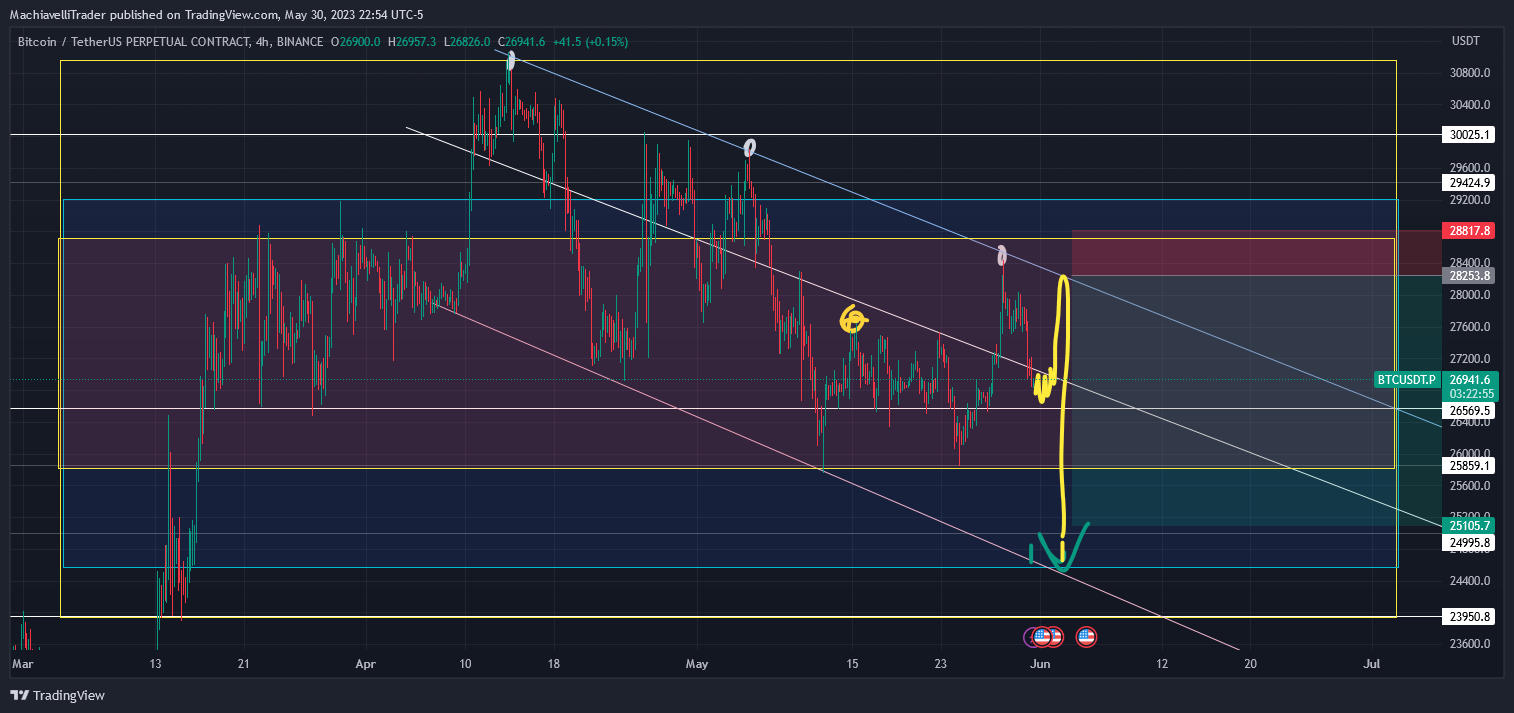Click the USDT currency label on price axis
Screen dimensions: 1514x713
click(1465, 42)
